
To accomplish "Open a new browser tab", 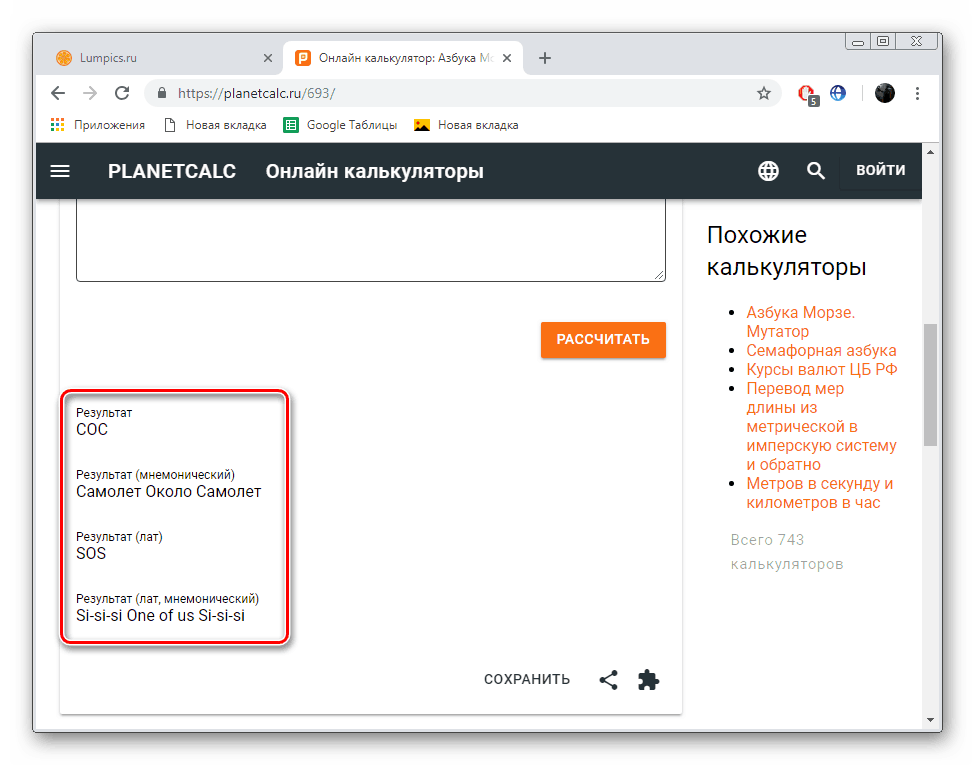I will [545, 58].
